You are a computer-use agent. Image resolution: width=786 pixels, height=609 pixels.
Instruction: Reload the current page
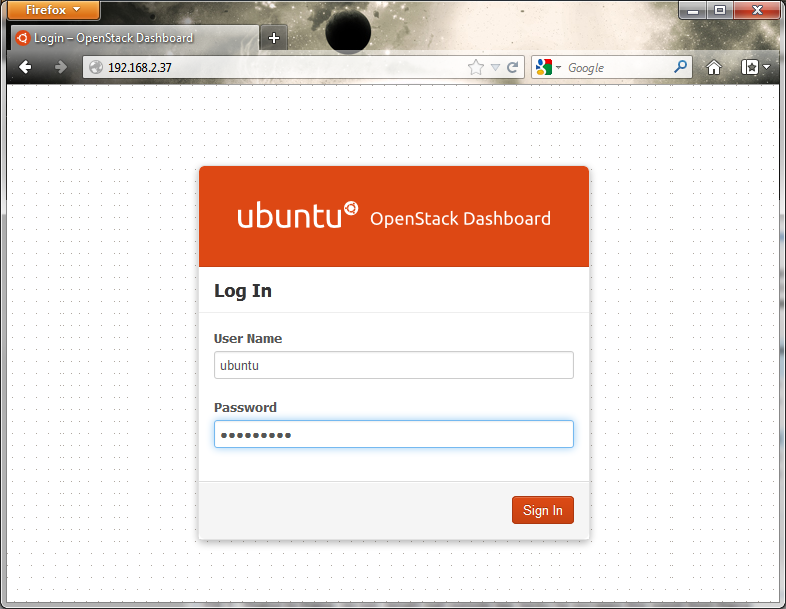[x=512, y=67]
